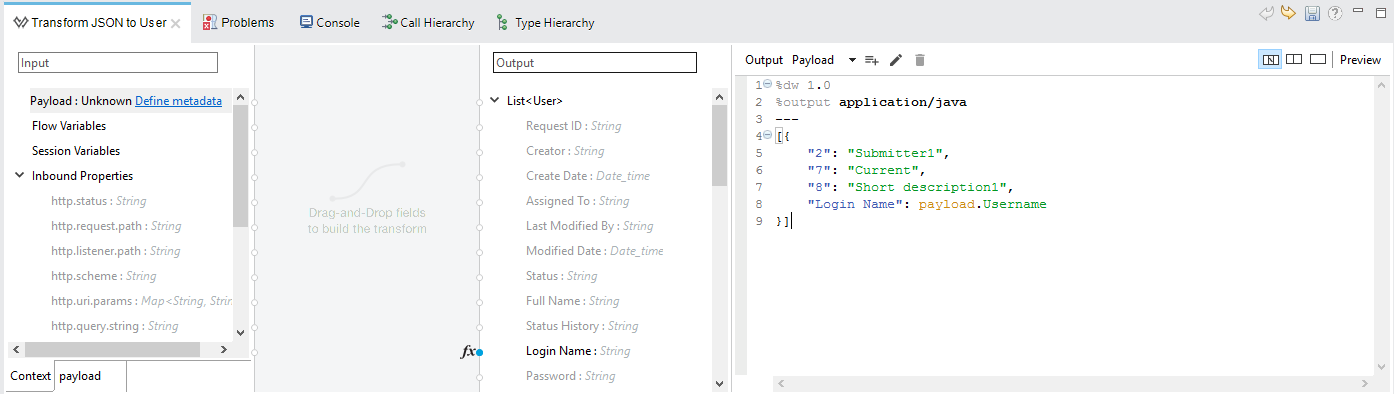
Task: Close the Transform JSON to User tab
Action: [176, 23]
